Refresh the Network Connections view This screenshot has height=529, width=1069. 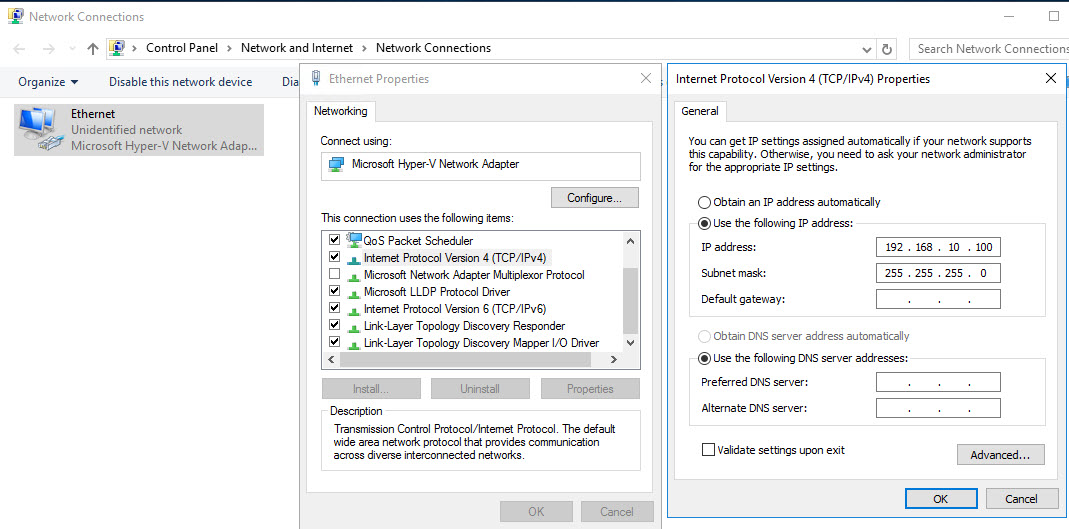coord(887,49)
